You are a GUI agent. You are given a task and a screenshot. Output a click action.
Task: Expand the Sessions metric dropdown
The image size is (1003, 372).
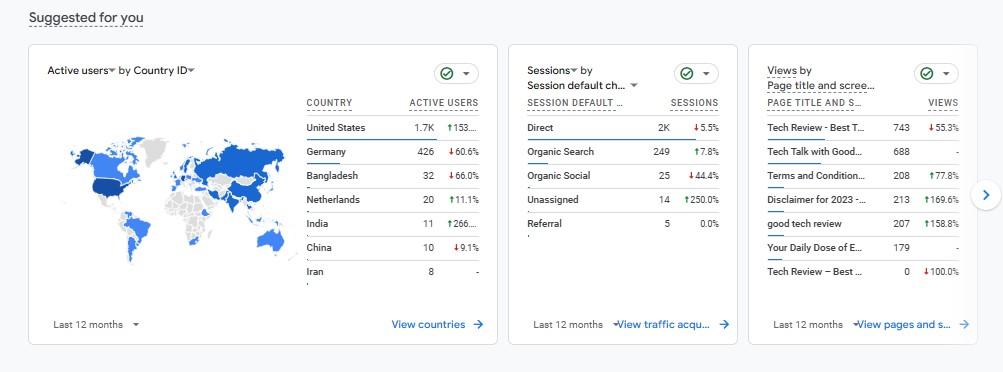574,71
